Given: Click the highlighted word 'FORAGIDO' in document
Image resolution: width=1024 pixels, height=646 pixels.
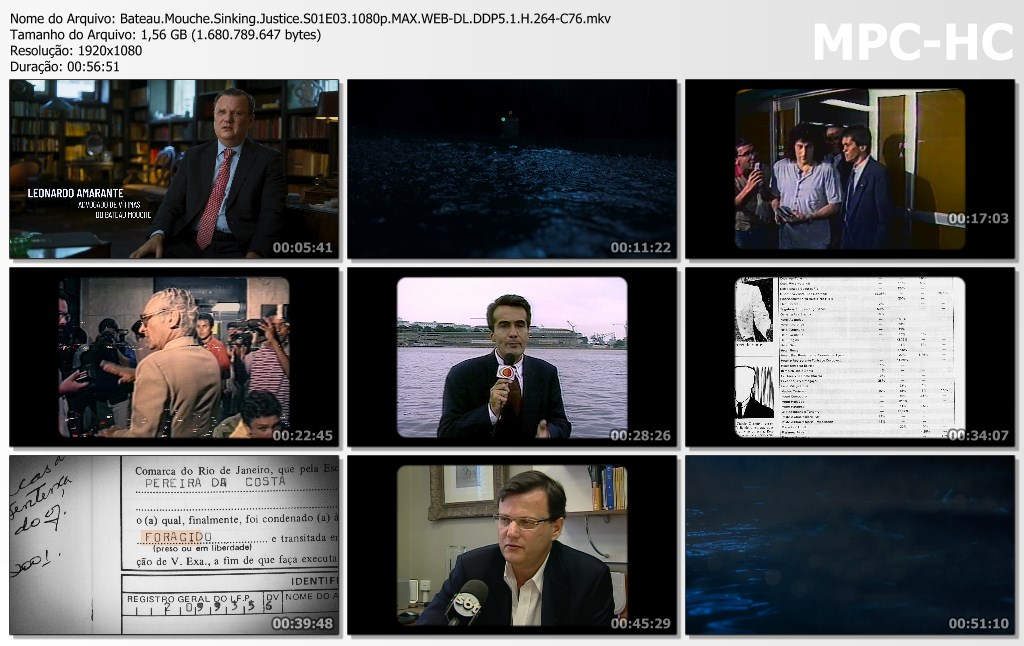Looking at the screenshot, I should (178, 537).
